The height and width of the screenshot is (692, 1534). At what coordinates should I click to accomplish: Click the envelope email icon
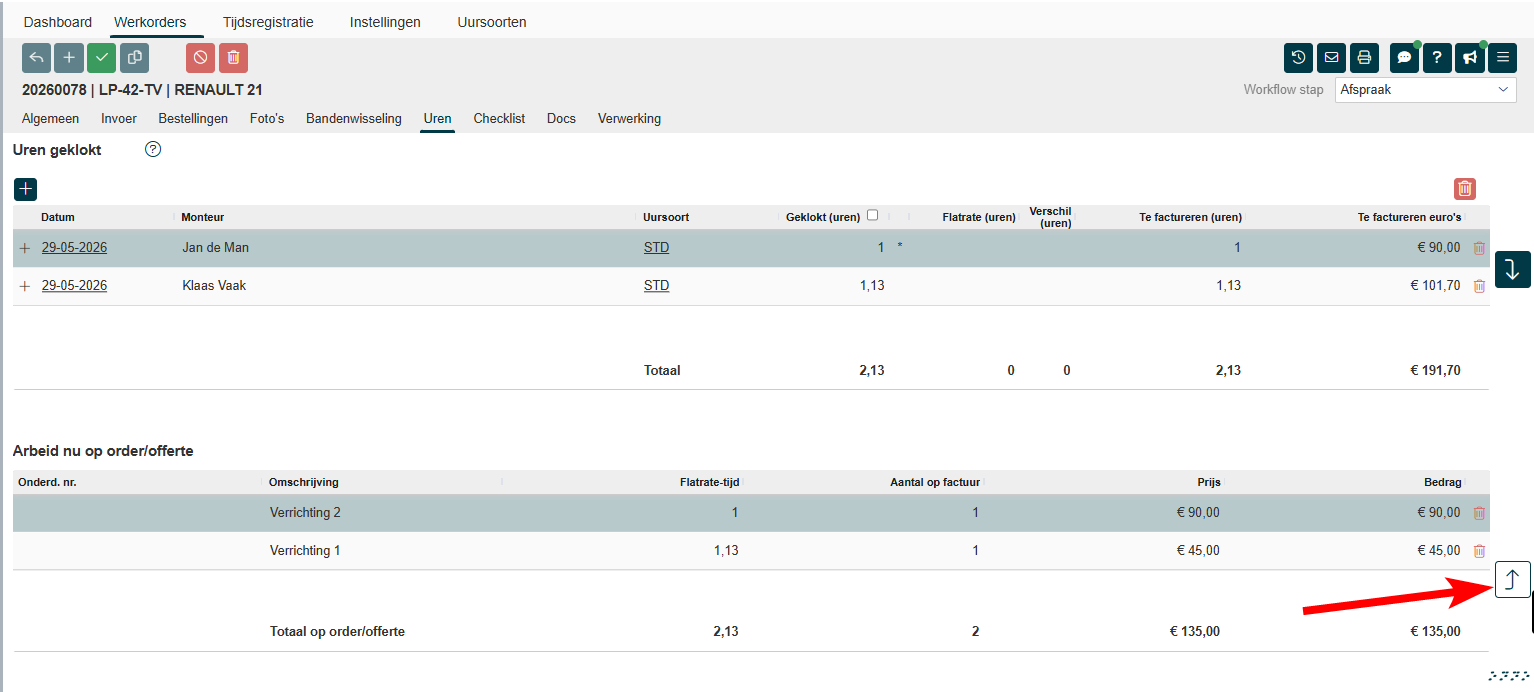(1331, 58)
